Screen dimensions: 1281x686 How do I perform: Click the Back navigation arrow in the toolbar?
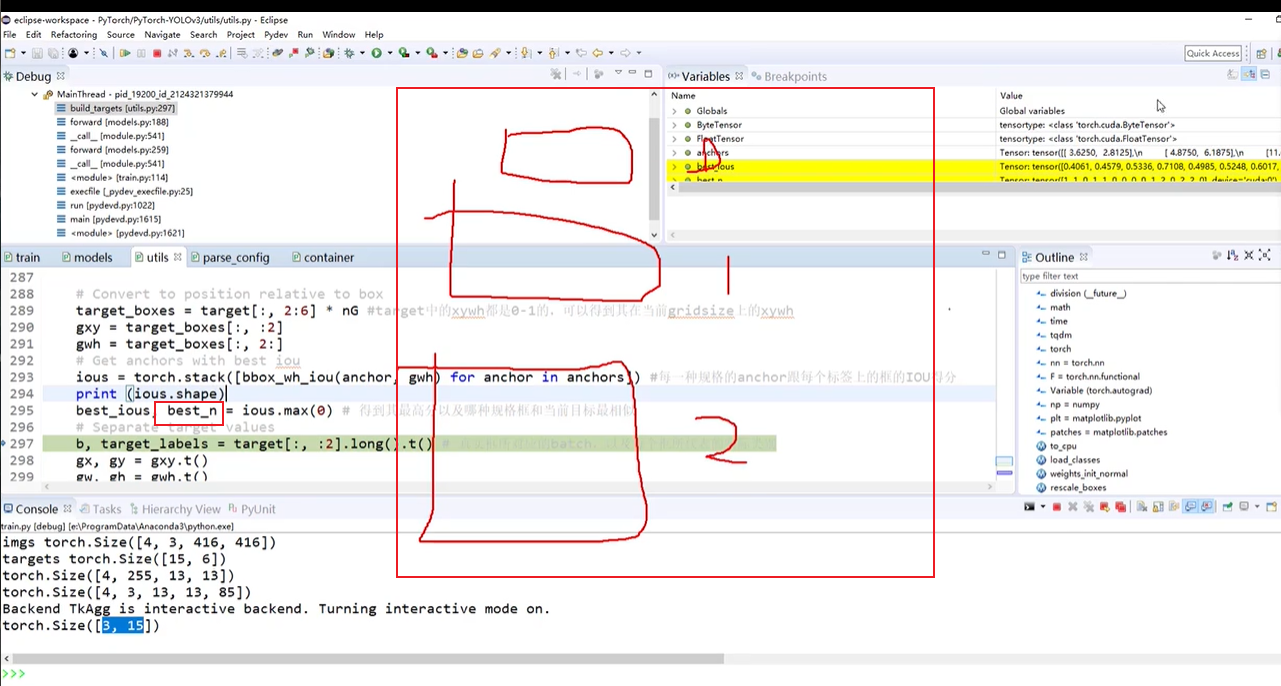click(x=598, y=53)
